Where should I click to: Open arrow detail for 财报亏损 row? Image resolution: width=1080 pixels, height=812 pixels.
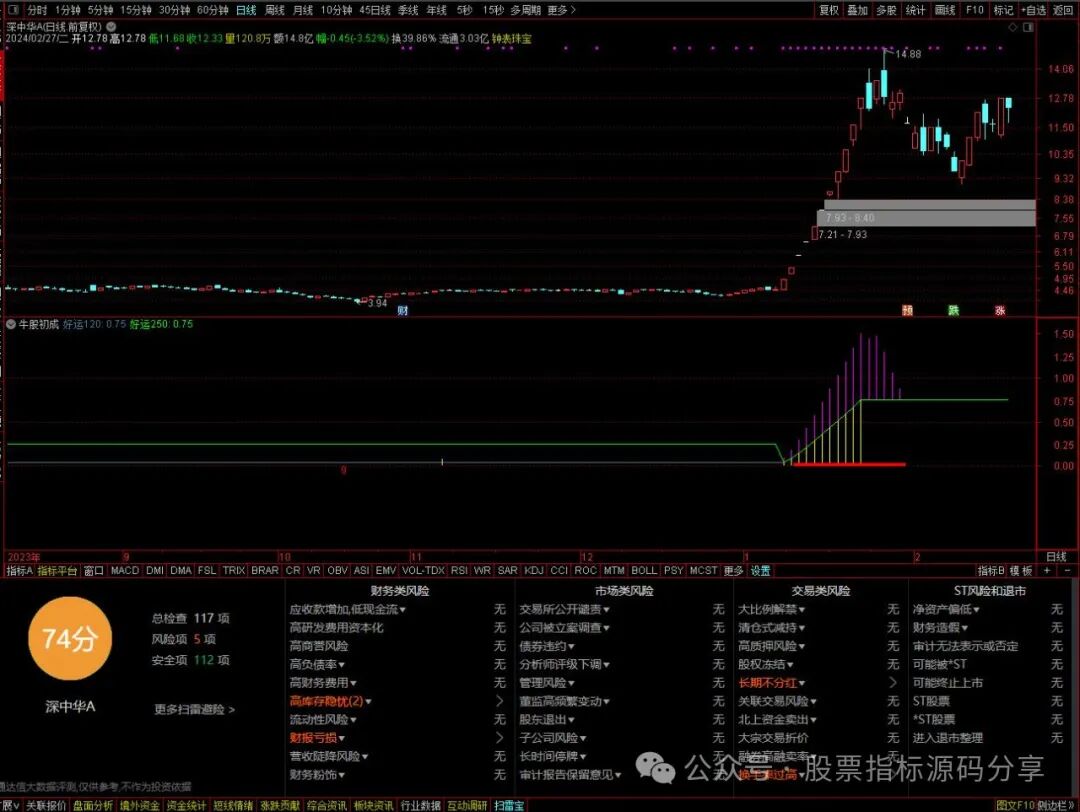(499, 738)
